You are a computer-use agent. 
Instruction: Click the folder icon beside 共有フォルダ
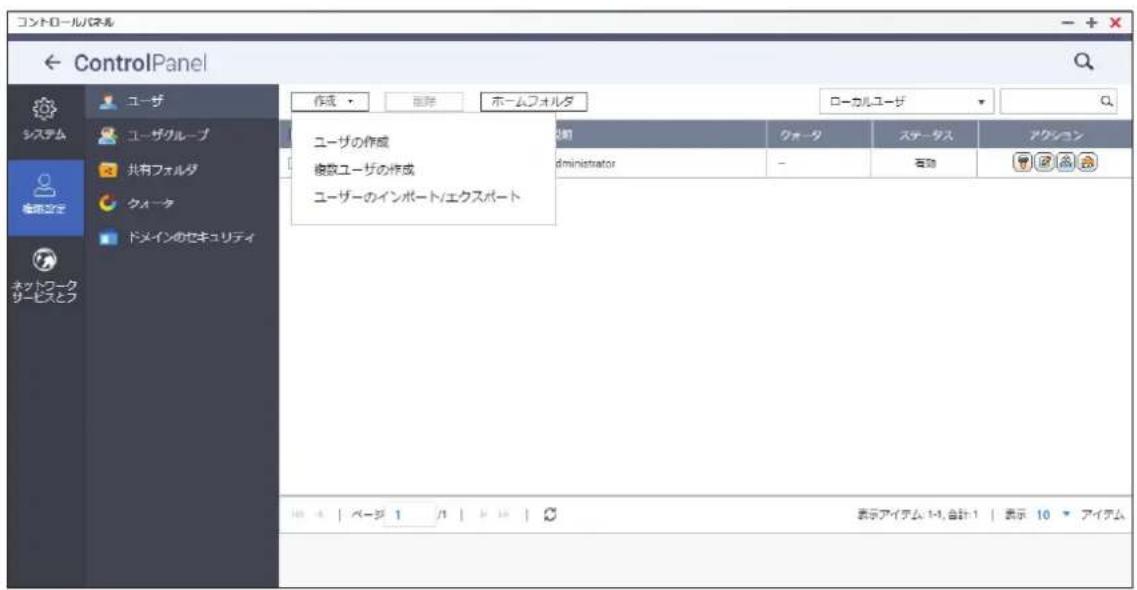pyautogui.click(x=107, y=170)
